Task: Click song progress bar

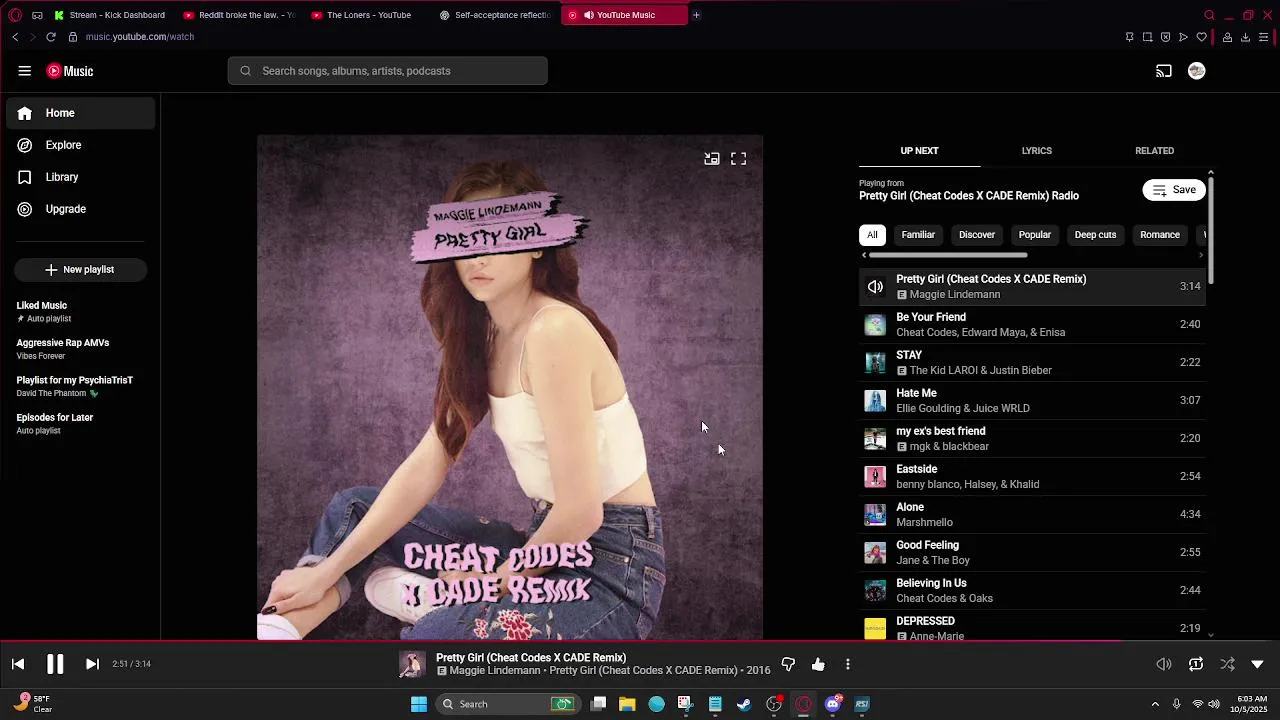Action: [640, 641]
